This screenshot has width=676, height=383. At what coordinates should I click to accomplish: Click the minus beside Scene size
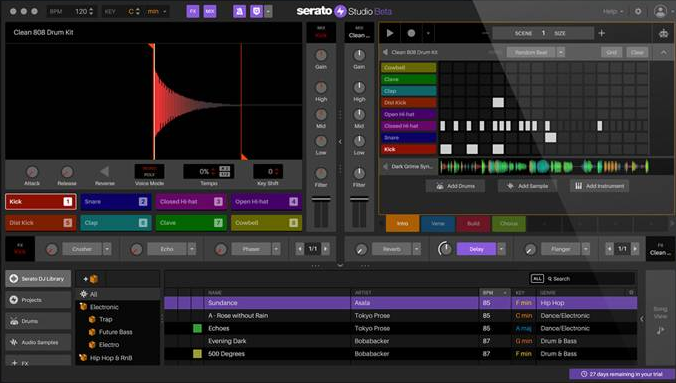pyautogui.click(x=485, y=33)
